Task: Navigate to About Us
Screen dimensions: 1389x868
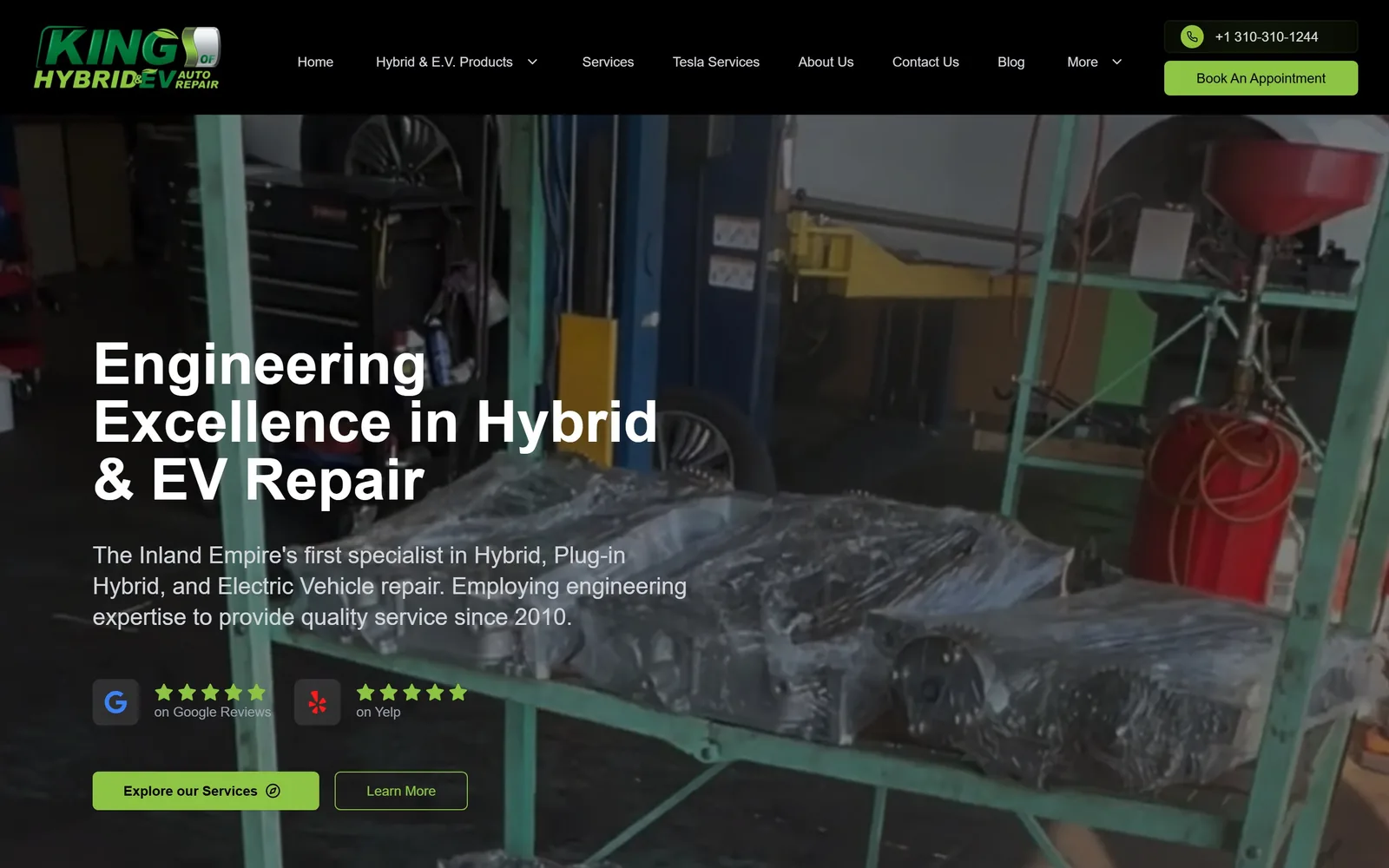Action: click(826, 62)
